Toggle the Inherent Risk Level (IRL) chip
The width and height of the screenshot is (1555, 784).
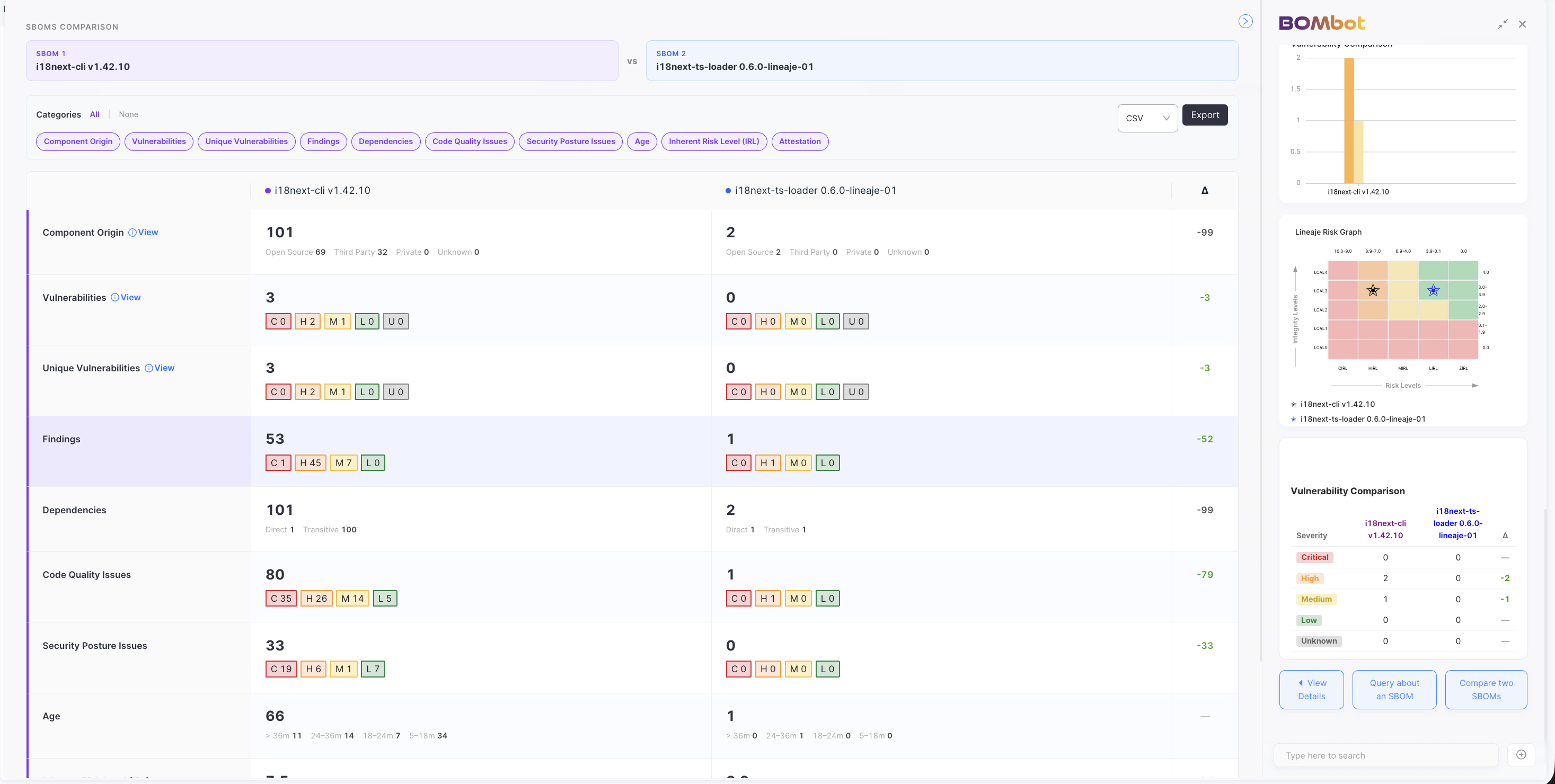tap(714, 141)
